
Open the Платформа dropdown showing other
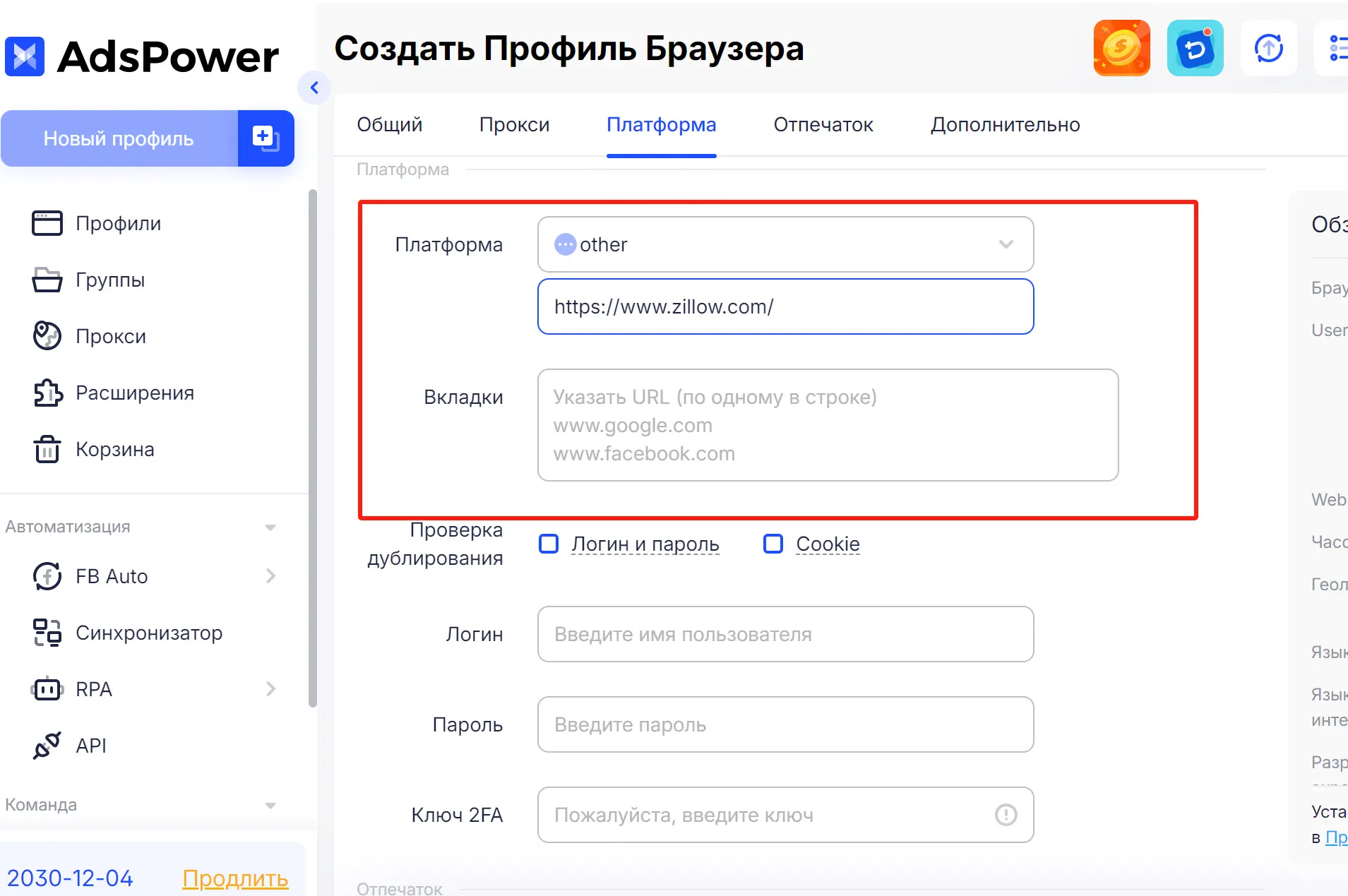coord(785,244)
